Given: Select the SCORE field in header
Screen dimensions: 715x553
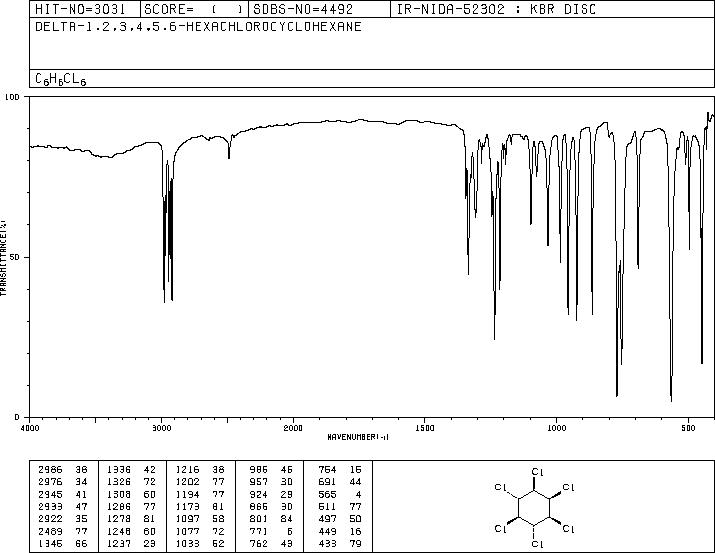Looking at the screenshot, I should tap(194, 9).
